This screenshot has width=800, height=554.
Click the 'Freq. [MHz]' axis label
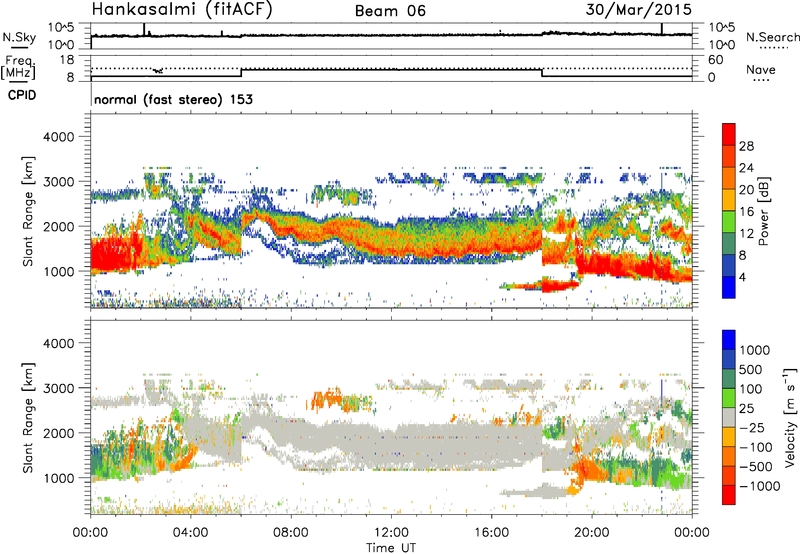click(x=19, y=67)
